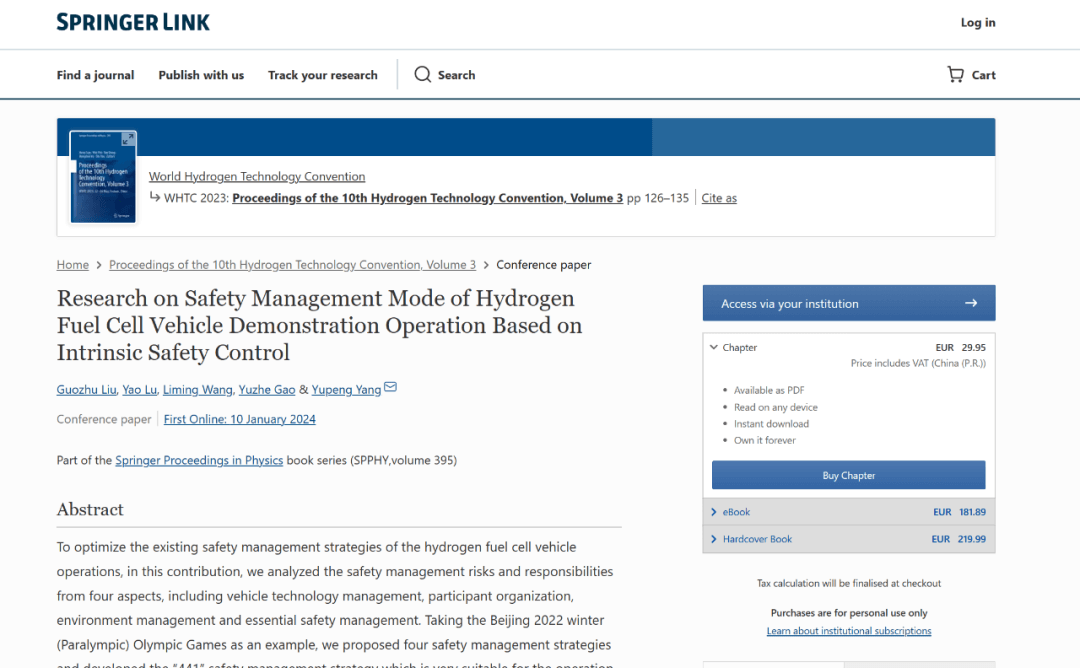
Task: Expand the Hardcover Book purchase option
Action: 714,539
